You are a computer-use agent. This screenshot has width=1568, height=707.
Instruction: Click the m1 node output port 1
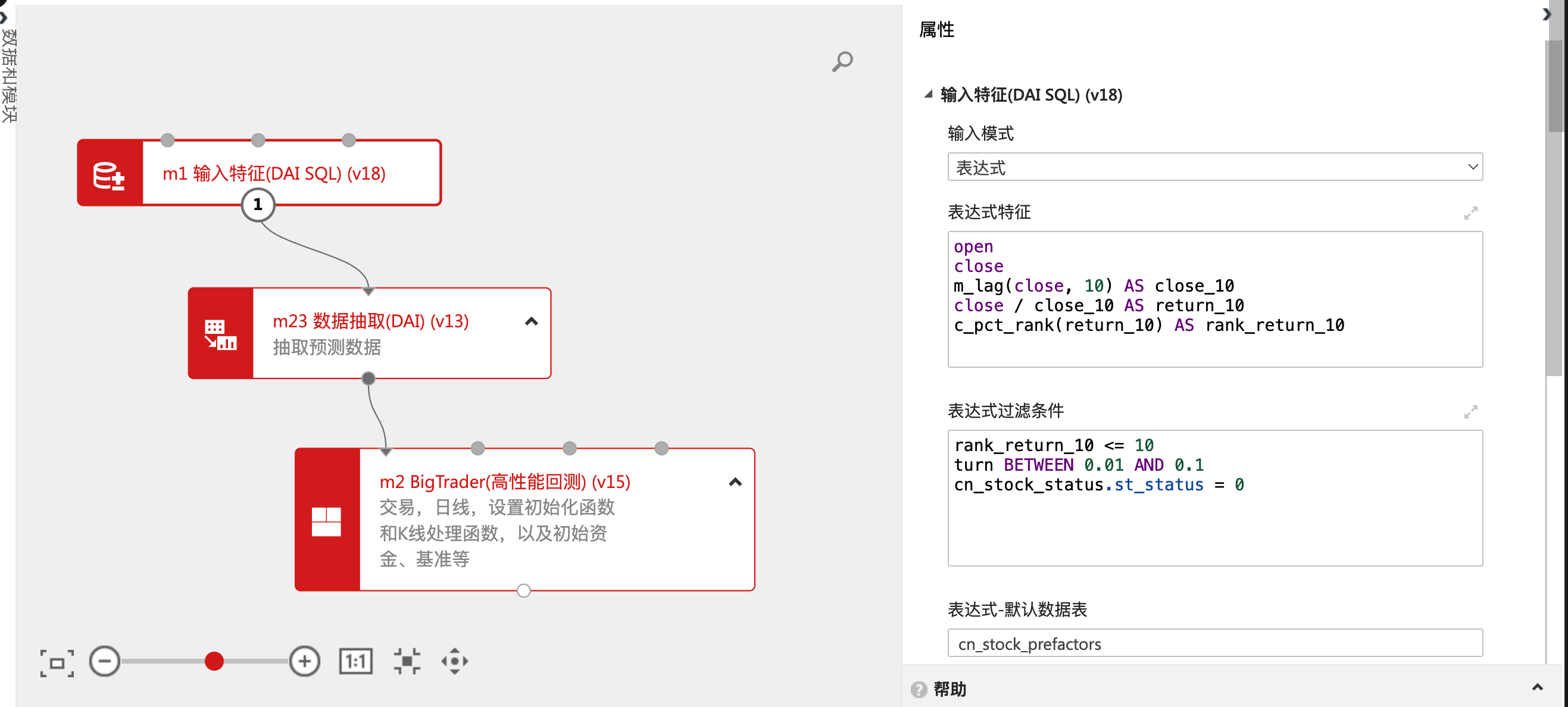point(258,205)
